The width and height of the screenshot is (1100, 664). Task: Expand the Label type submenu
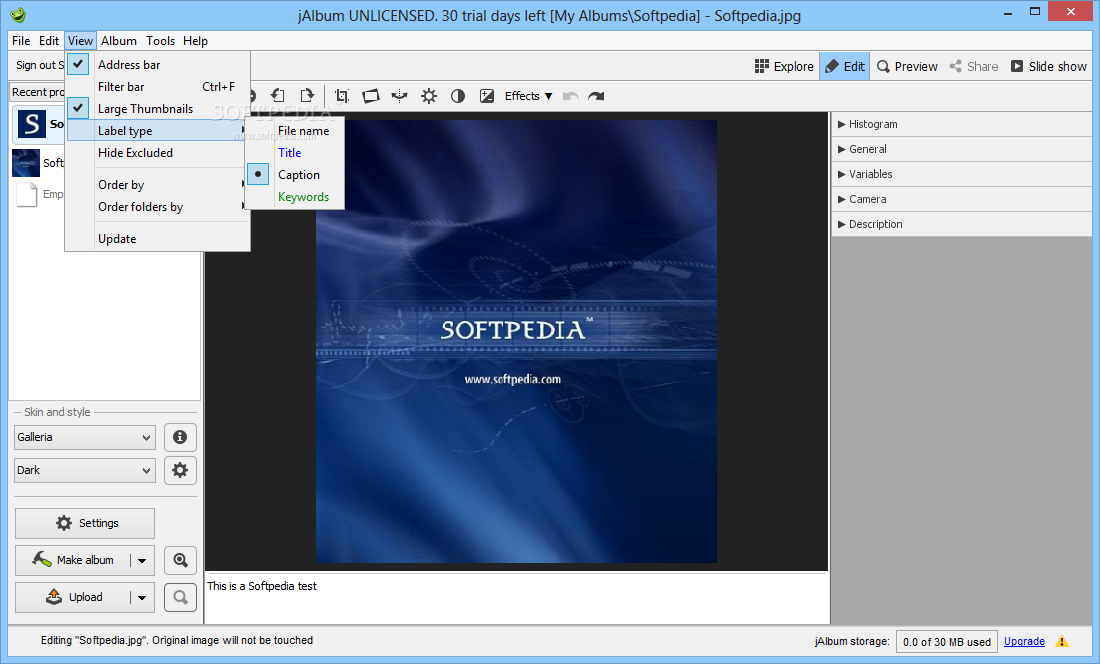point(158,130)
